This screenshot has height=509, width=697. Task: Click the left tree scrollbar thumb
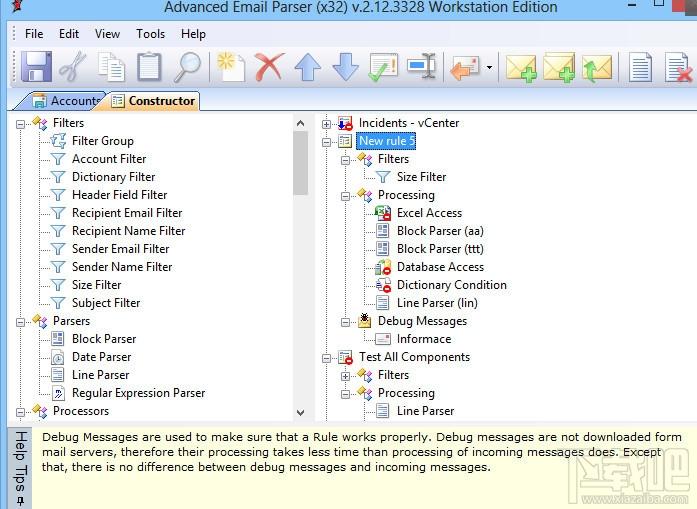coord(300,163)
